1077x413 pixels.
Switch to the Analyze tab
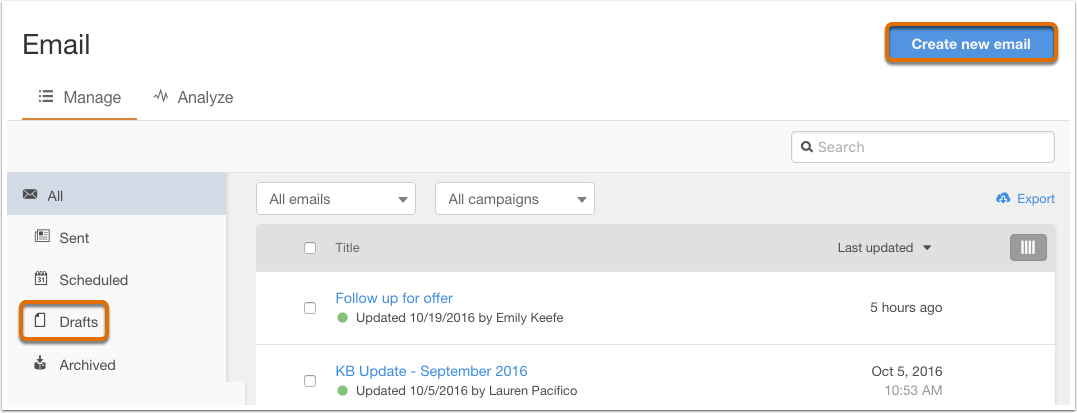(193, 98)
